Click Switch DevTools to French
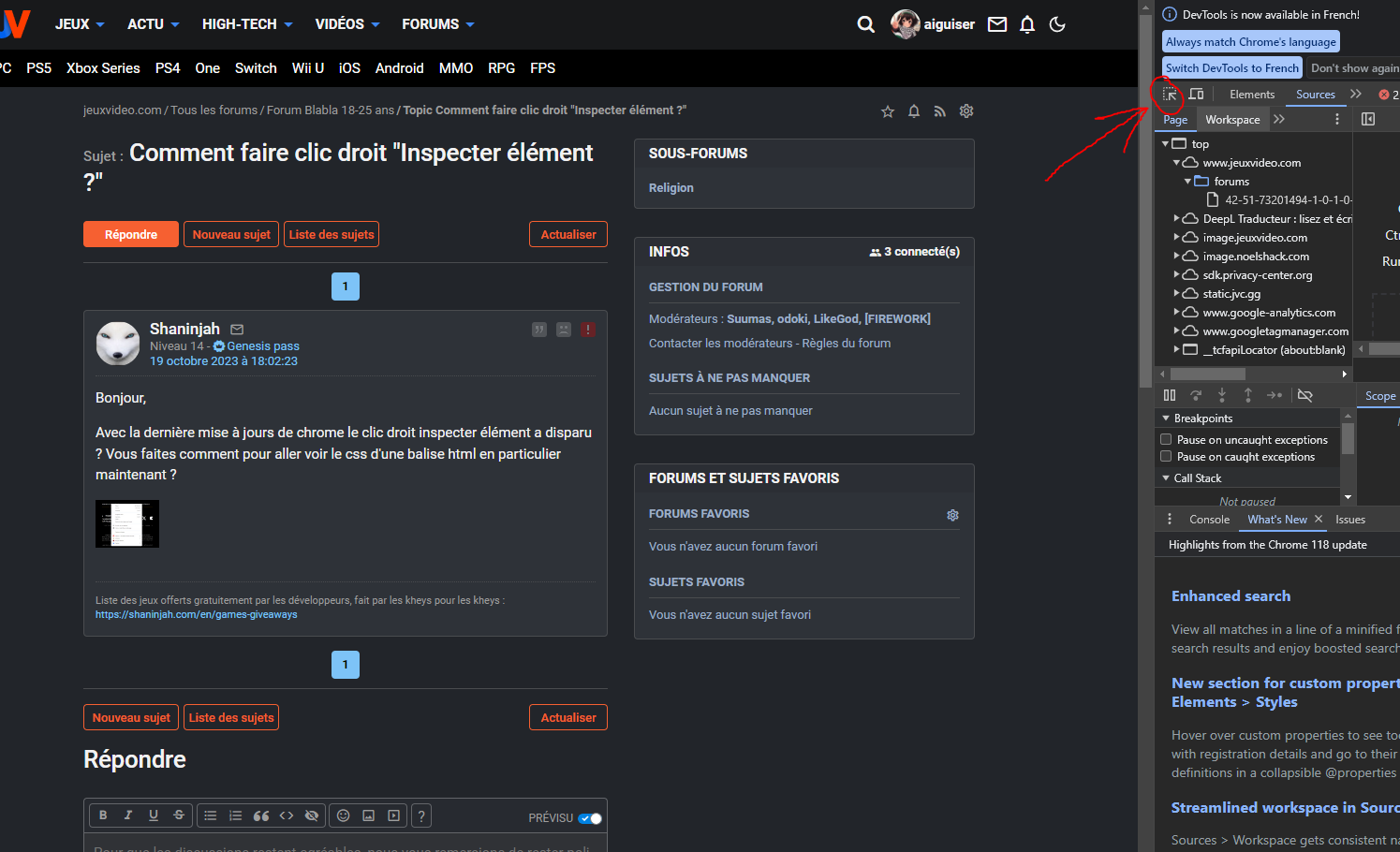The image size is (1400, 852). point(1231,68)
